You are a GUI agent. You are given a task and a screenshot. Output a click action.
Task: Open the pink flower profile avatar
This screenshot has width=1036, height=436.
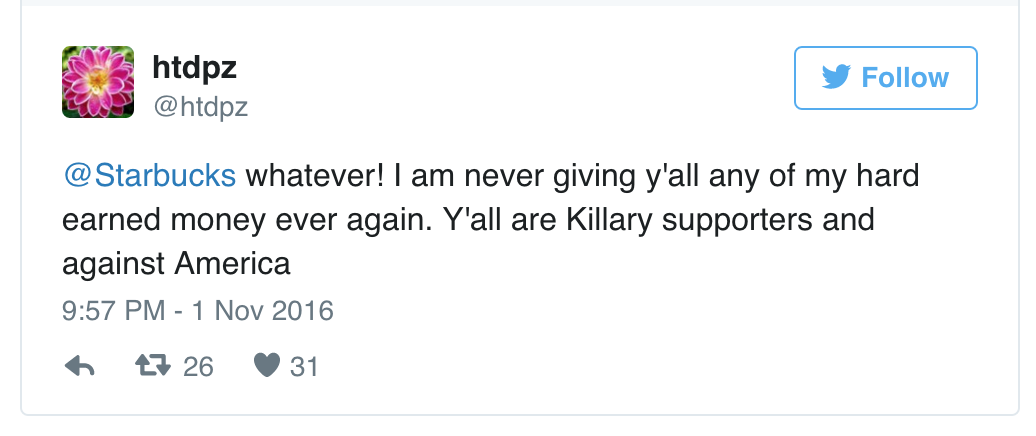click(98, 82)
